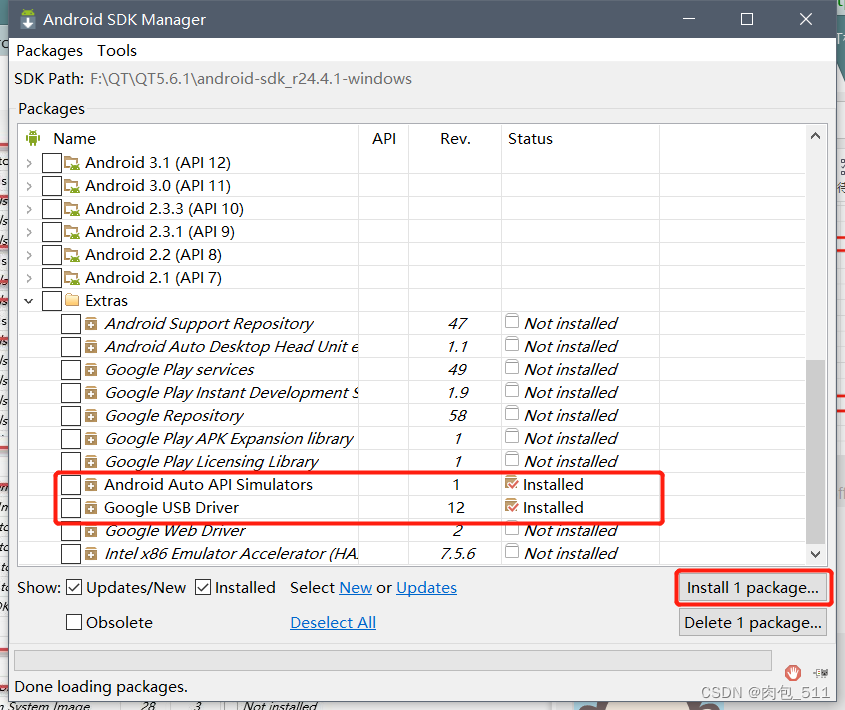Expand the Android 2.1 (API 7) node
This screenshot has height=710, width=845.
29,278
